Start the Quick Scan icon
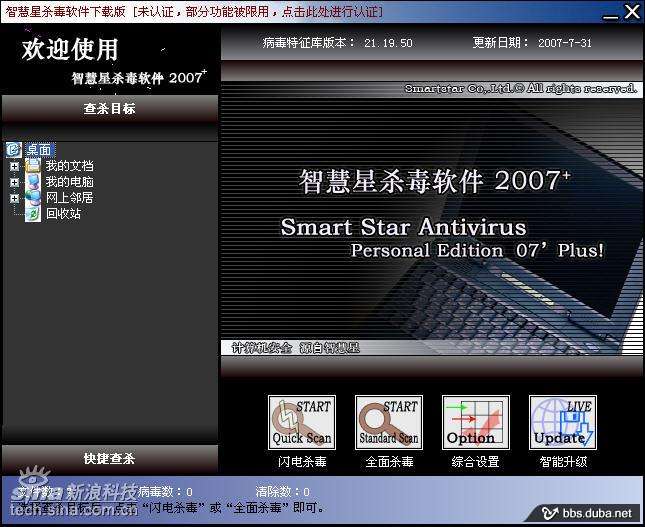 click(x=301, y=422)
